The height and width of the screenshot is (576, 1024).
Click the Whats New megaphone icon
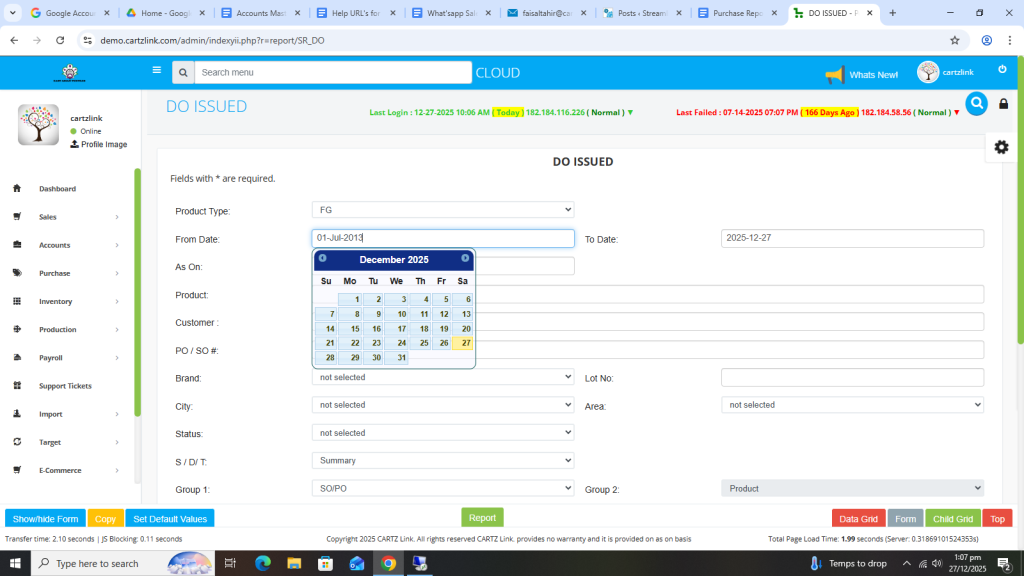(x=835, y=75)
